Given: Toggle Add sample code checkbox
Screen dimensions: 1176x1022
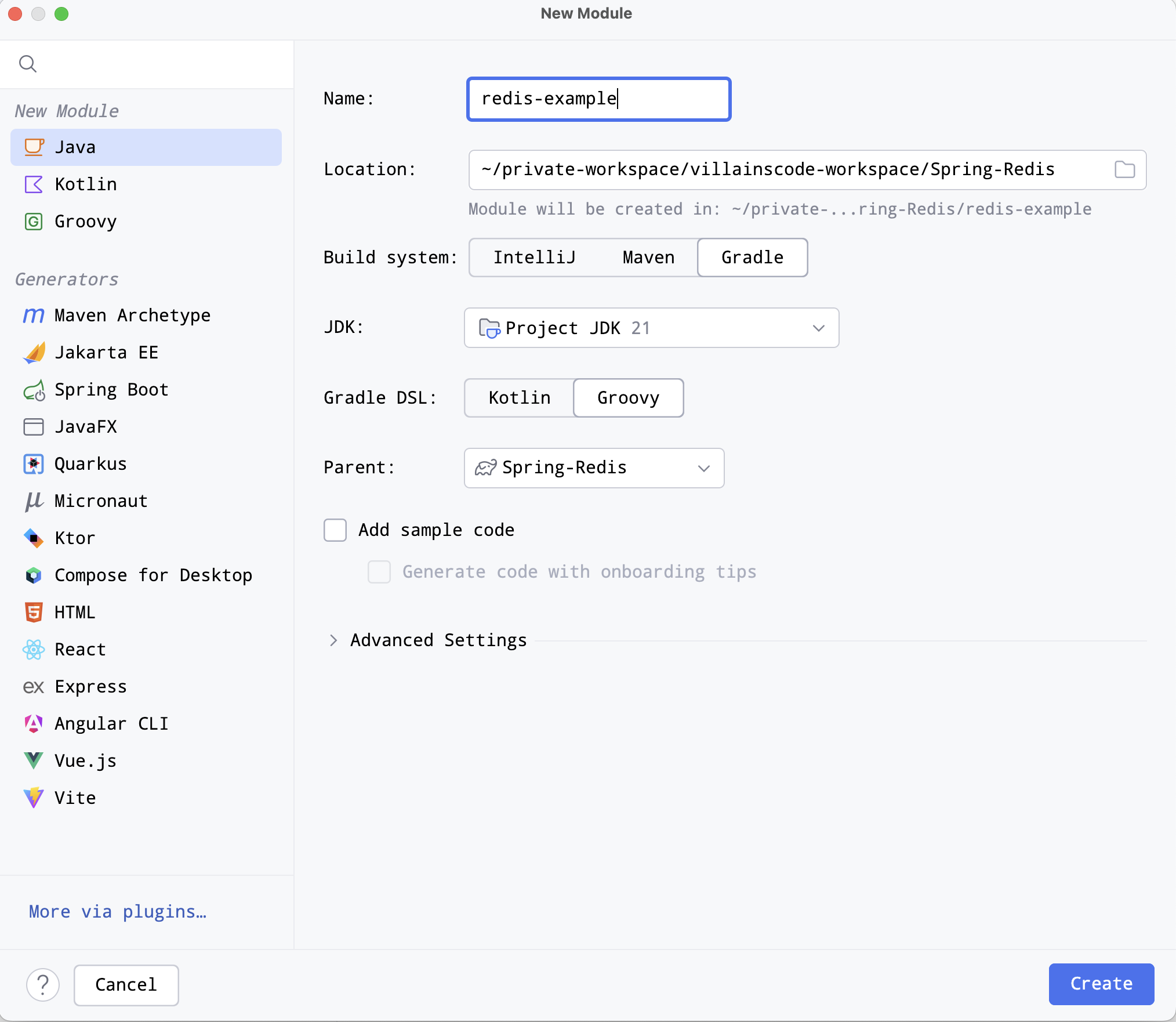Looking at the screenshot, I should tap(336, 529).
